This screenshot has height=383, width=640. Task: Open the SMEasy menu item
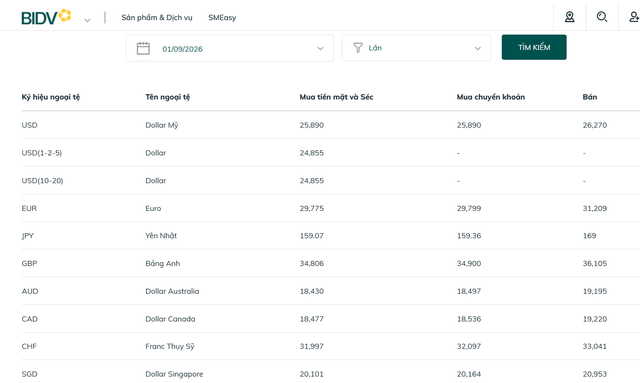[x=222, y=18]
